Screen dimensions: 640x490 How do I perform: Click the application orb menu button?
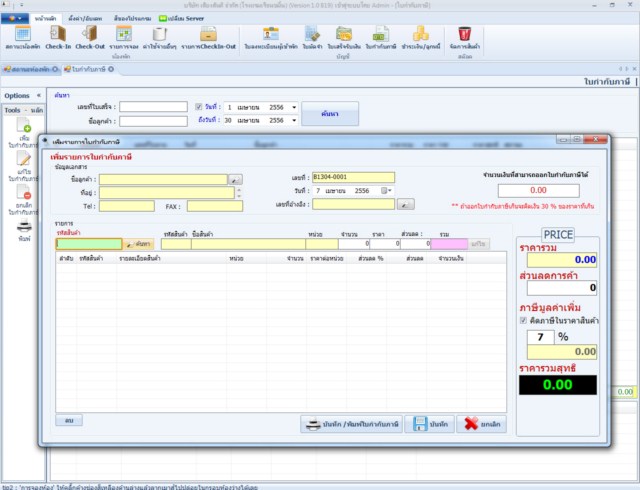[15, 18]
